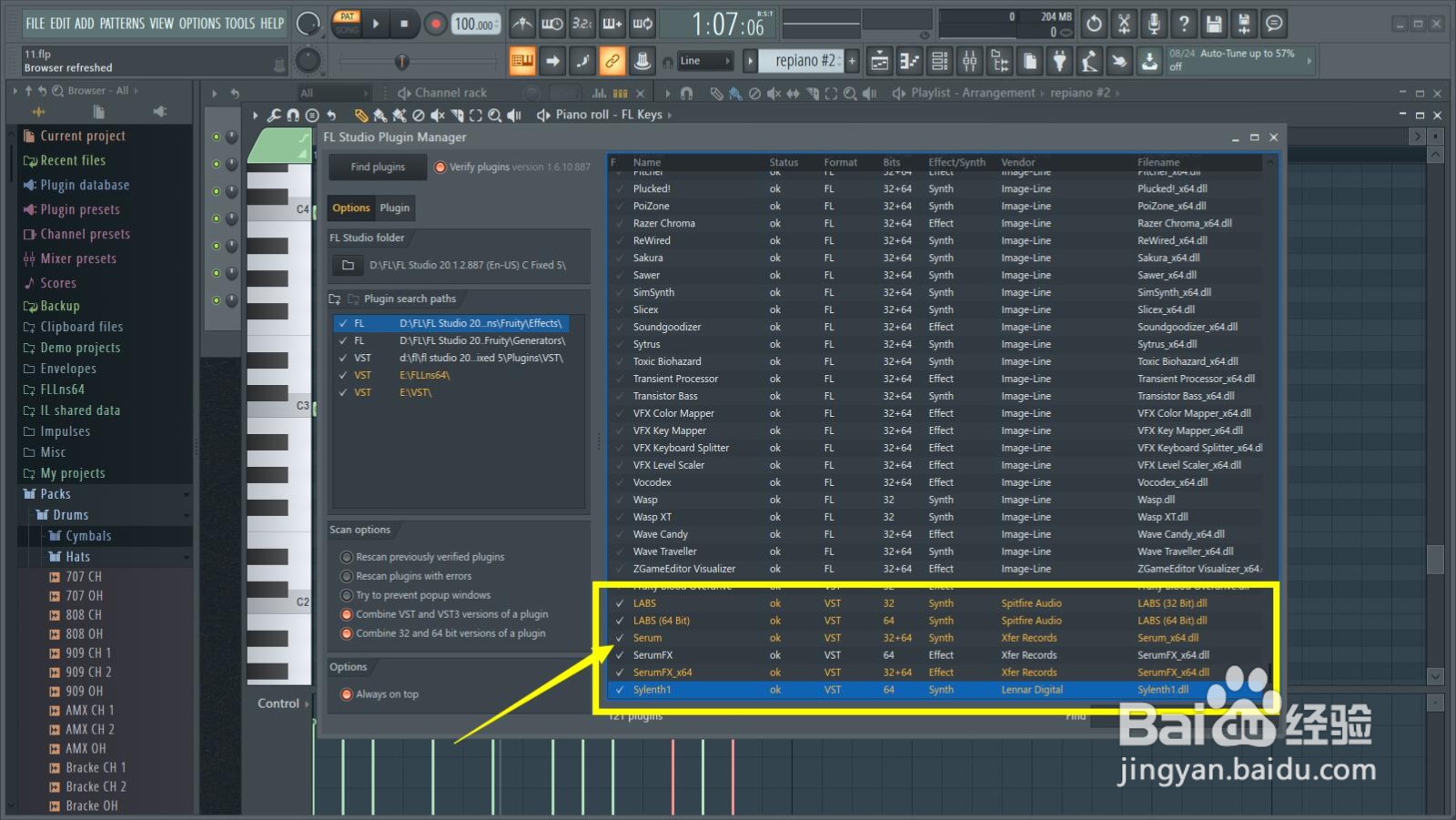Toggle checkbox for E:\VST\ search path
Image resolution: width=1456 pixels, height=820 pixels.
pyautogui.click(x=343, y=392)
